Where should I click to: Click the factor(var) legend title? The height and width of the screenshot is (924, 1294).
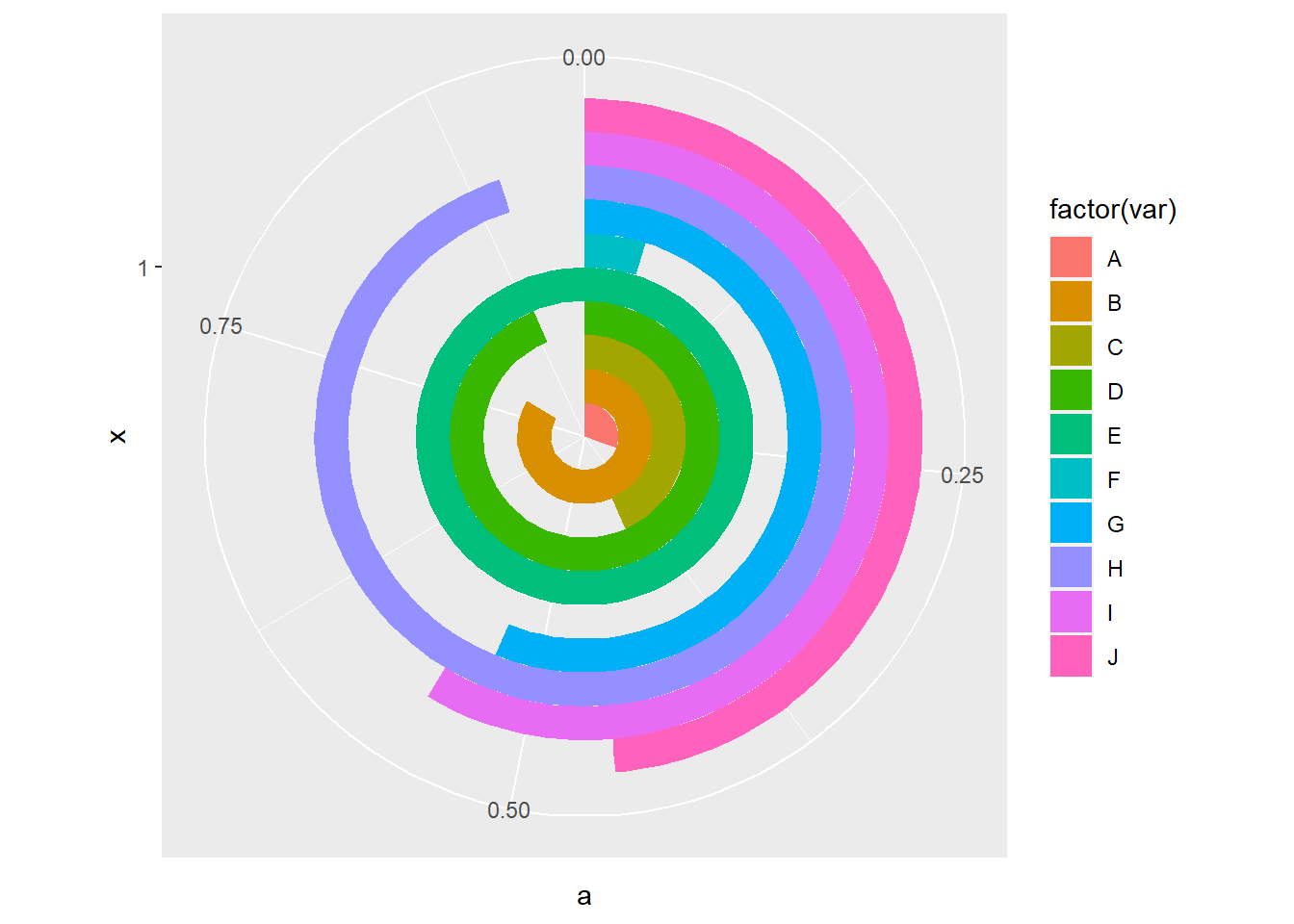coord(1112,210)
